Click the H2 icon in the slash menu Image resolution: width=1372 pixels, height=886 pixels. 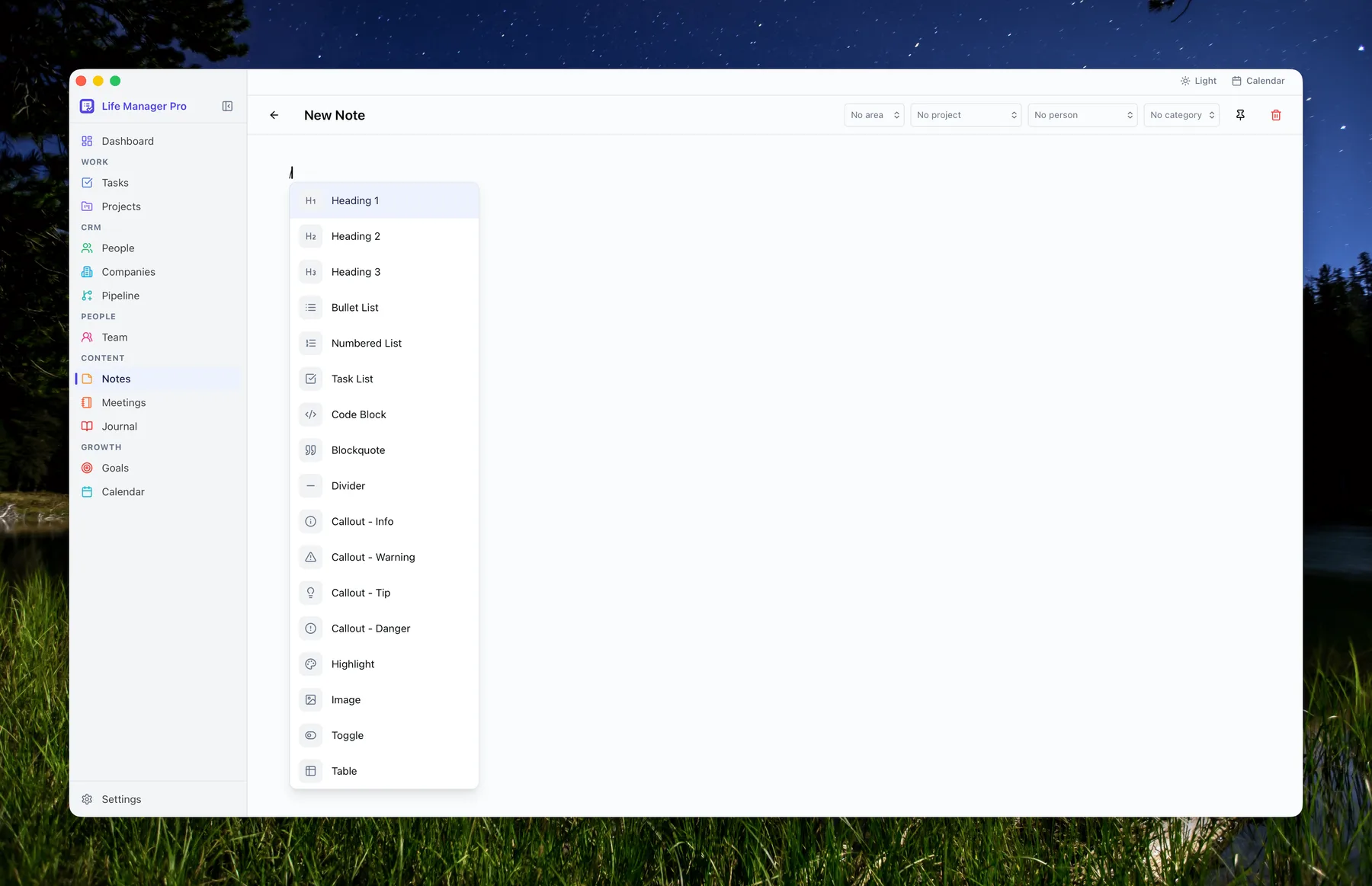(x=311, y=237)
